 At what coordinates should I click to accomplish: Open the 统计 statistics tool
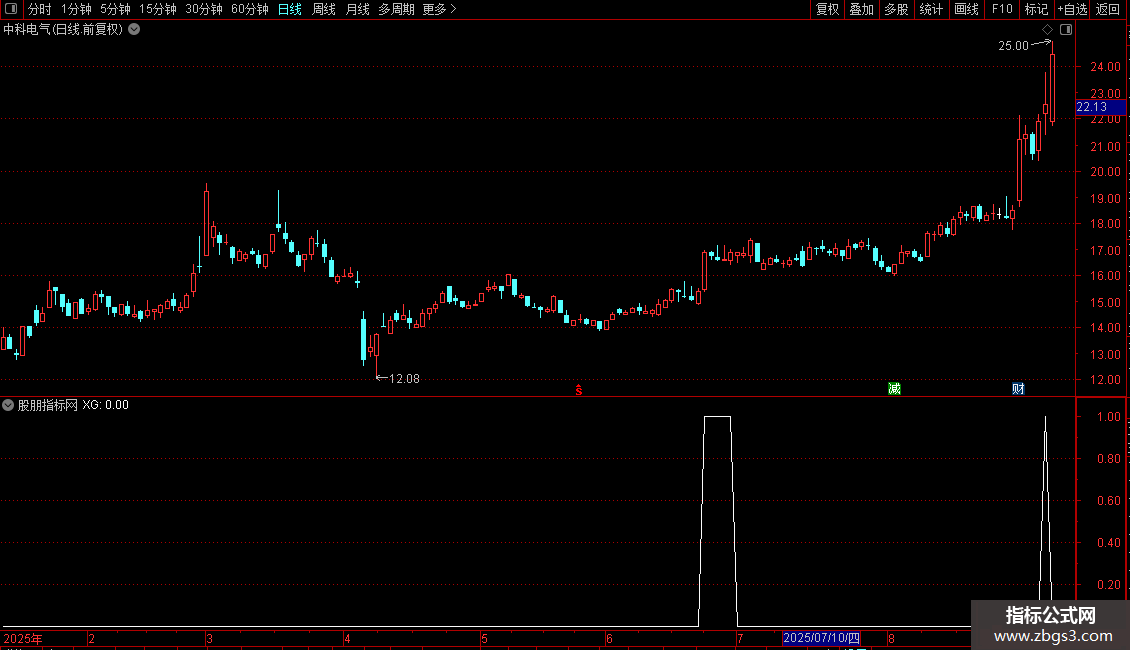coord(931,9)
